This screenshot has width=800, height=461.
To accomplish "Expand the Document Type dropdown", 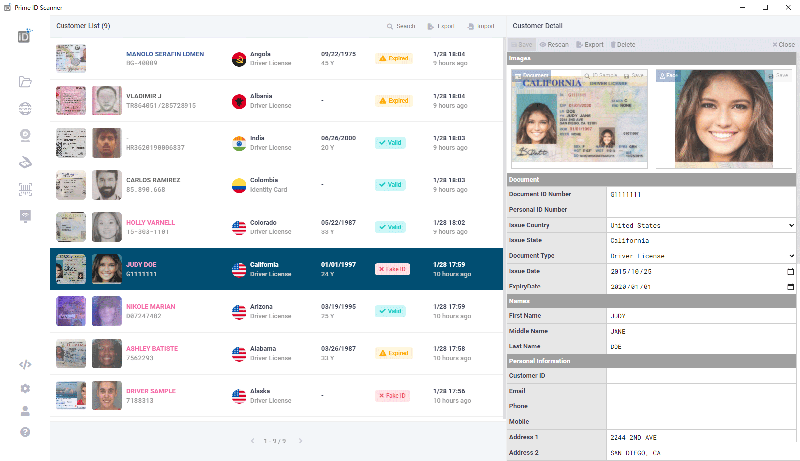I will click(791, 256).
